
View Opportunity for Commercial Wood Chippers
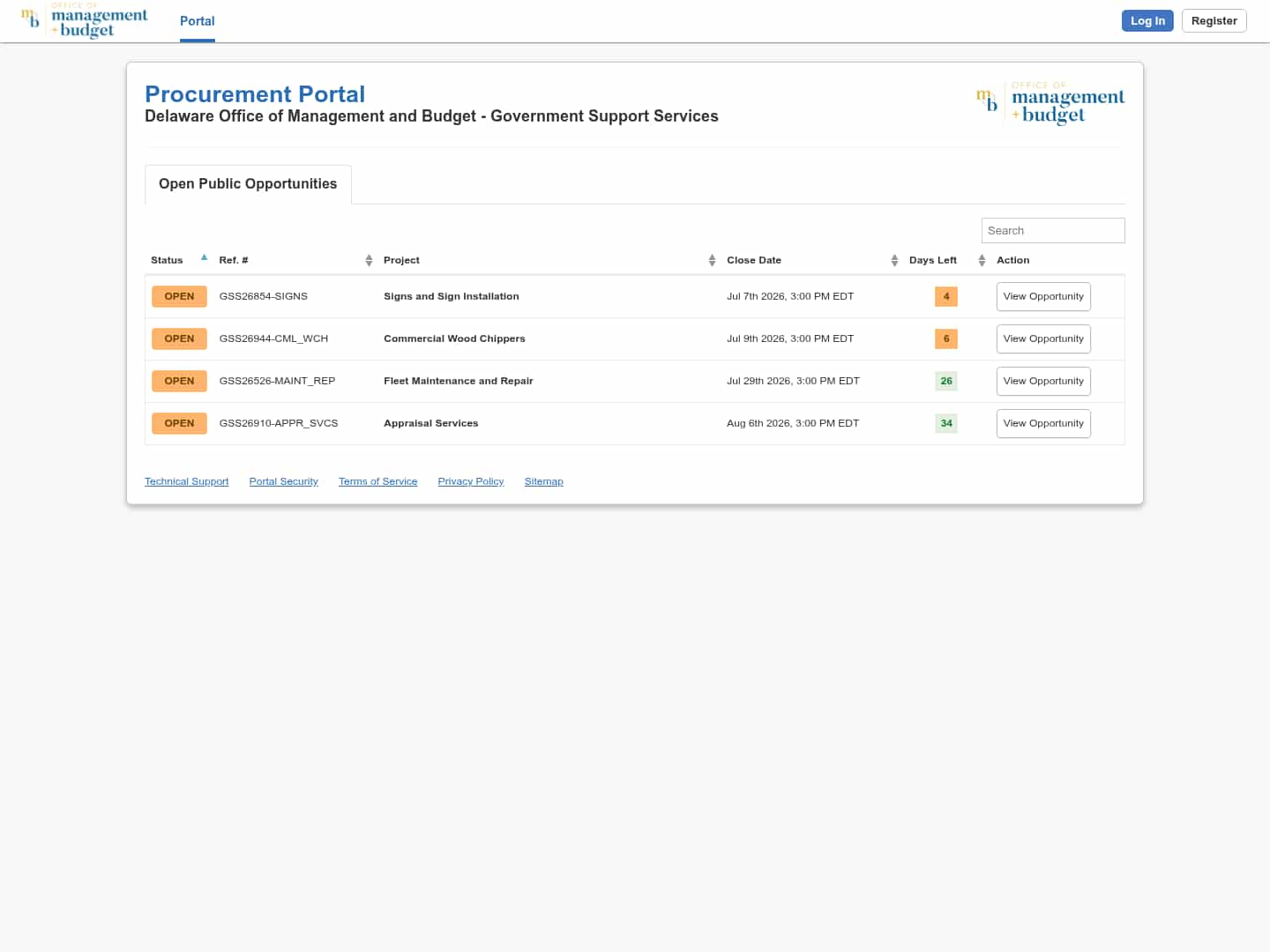pos(1043,338)
